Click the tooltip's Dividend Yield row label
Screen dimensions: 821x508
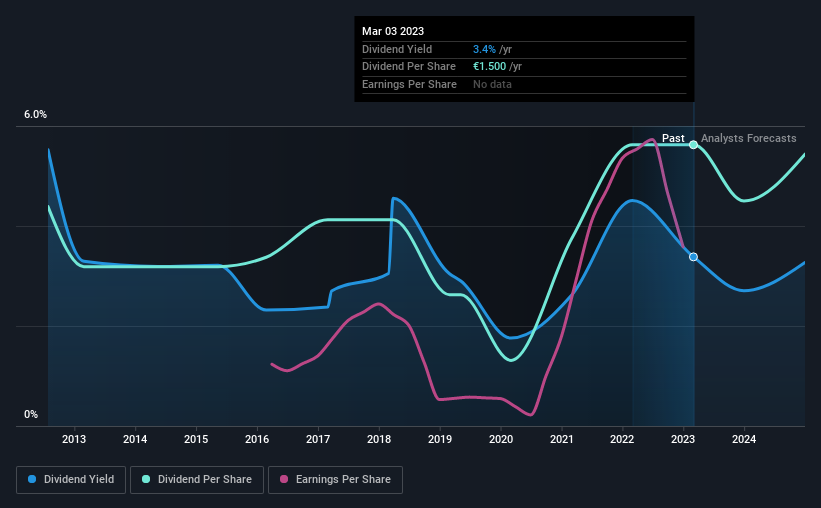coord(397,49)
